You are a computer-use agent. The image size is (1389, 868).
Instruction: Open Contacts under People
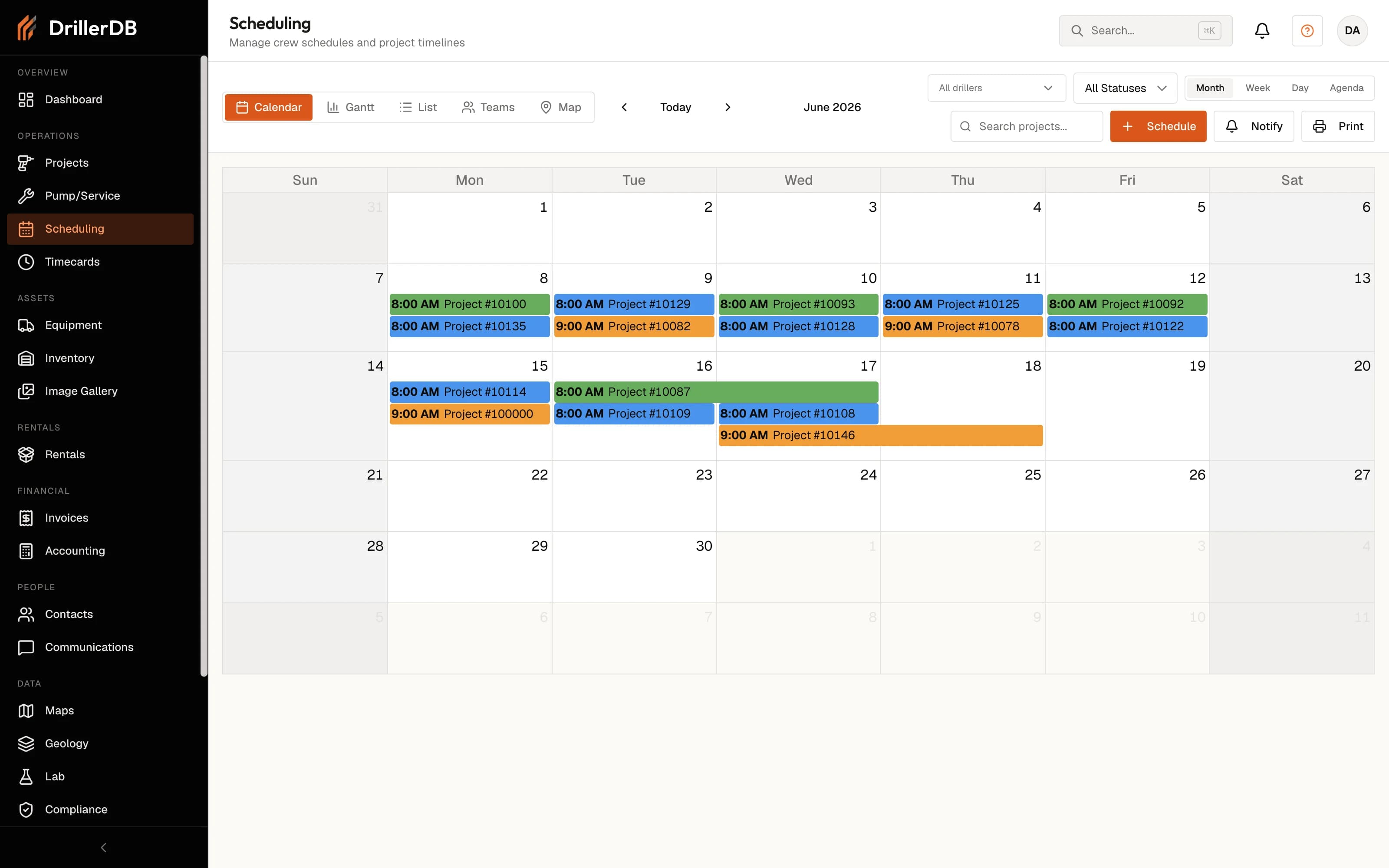(100, 614)
